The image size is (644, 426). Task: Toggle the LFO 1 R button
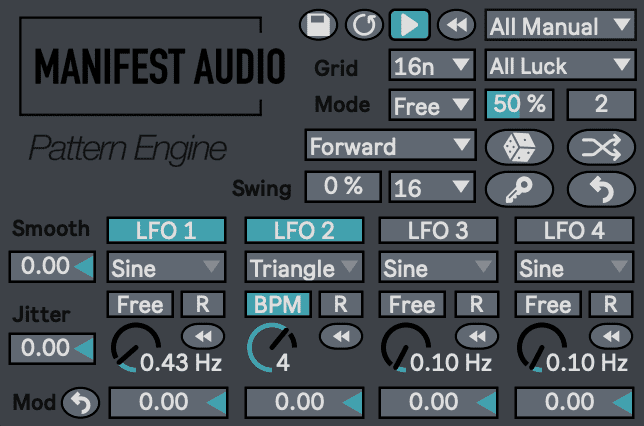point(203,304)
